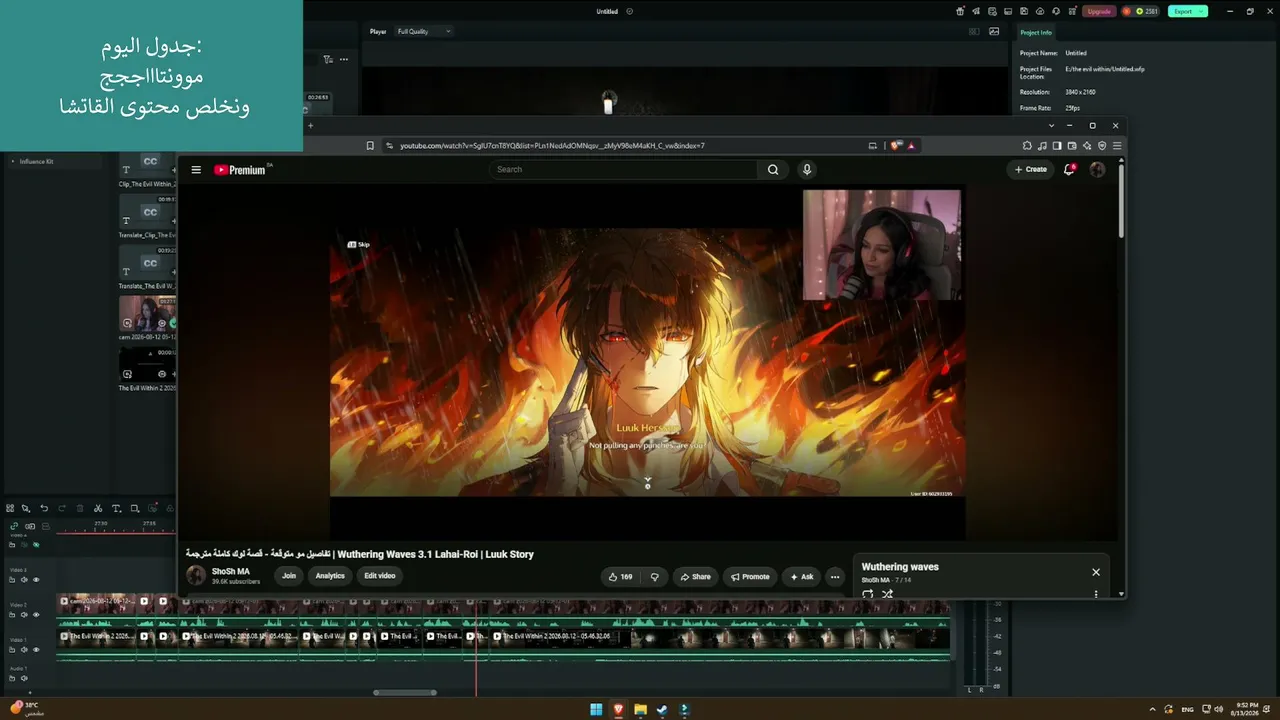Mute the Video 3 track
The height and width of the screenshot is (720, 1280).
pyautogui.click(x=24, y=580)
